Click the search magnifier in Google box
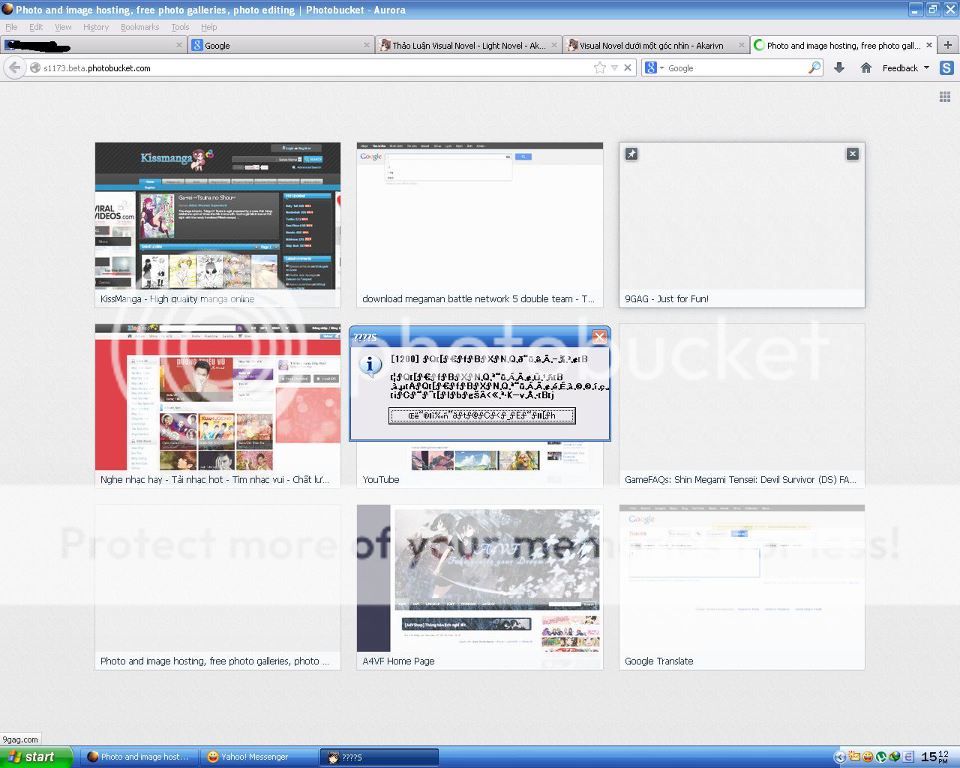 (814, 68)
